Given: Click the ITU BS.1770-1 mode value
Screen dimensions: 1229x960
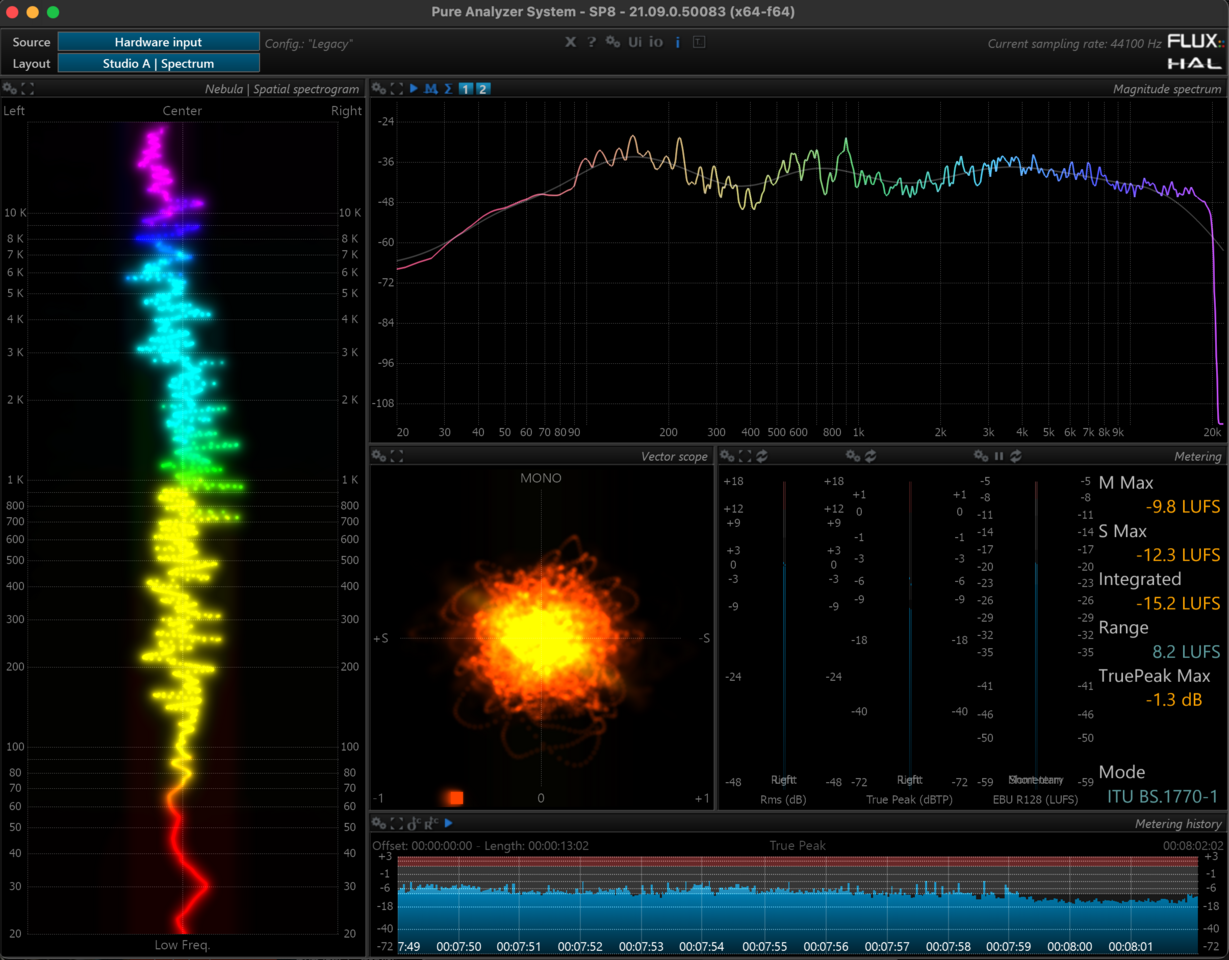Looking at the screenshot, I should (x=1162, y=797).
